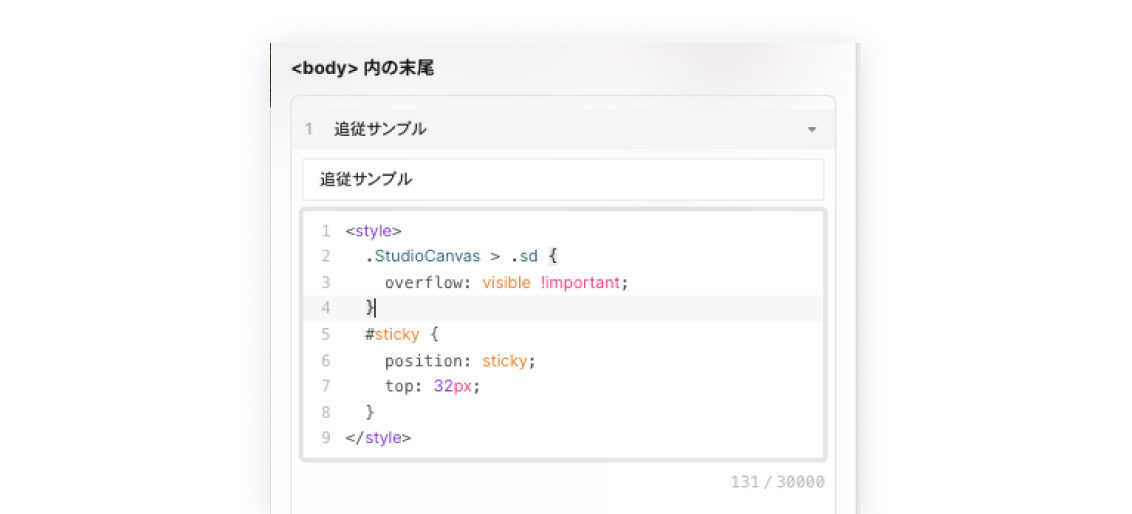The height and width of the screenshot is (514, 1132).
Task: Click the closing </style> tag line
Action: click(378, 437)
